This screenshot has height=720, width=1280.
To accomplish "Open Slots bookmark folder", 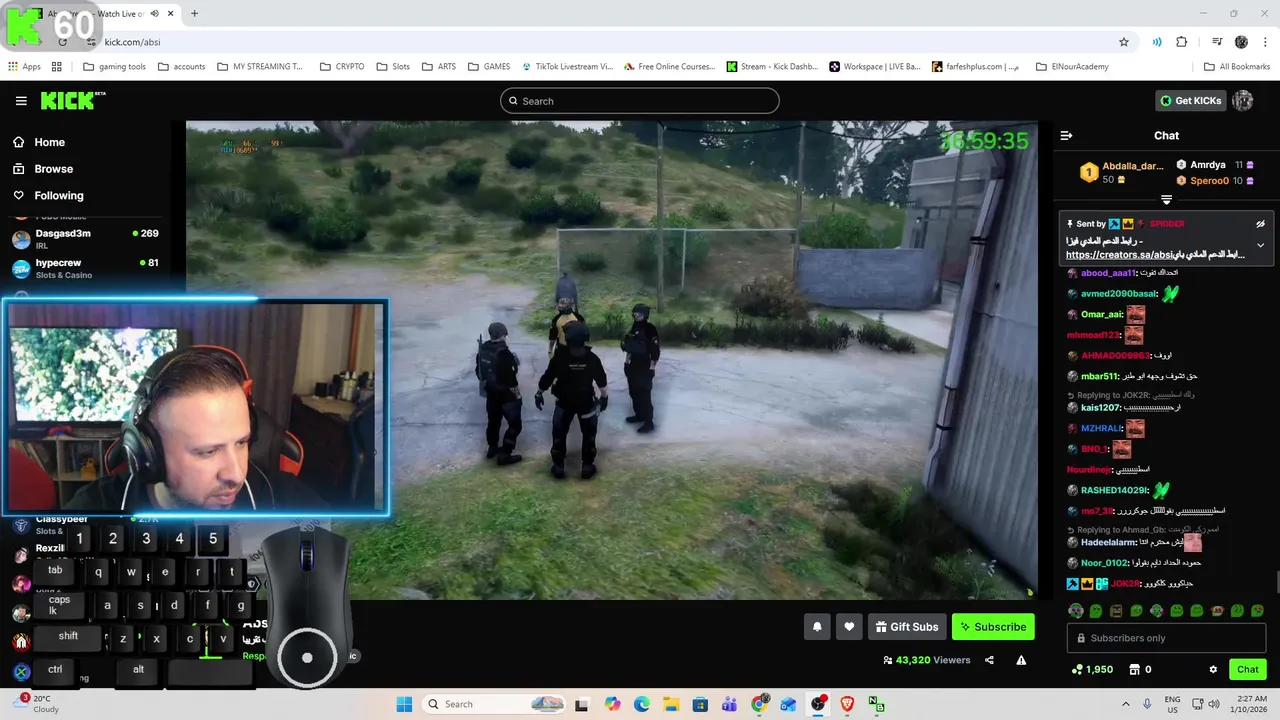I will (x=394, y=67).
